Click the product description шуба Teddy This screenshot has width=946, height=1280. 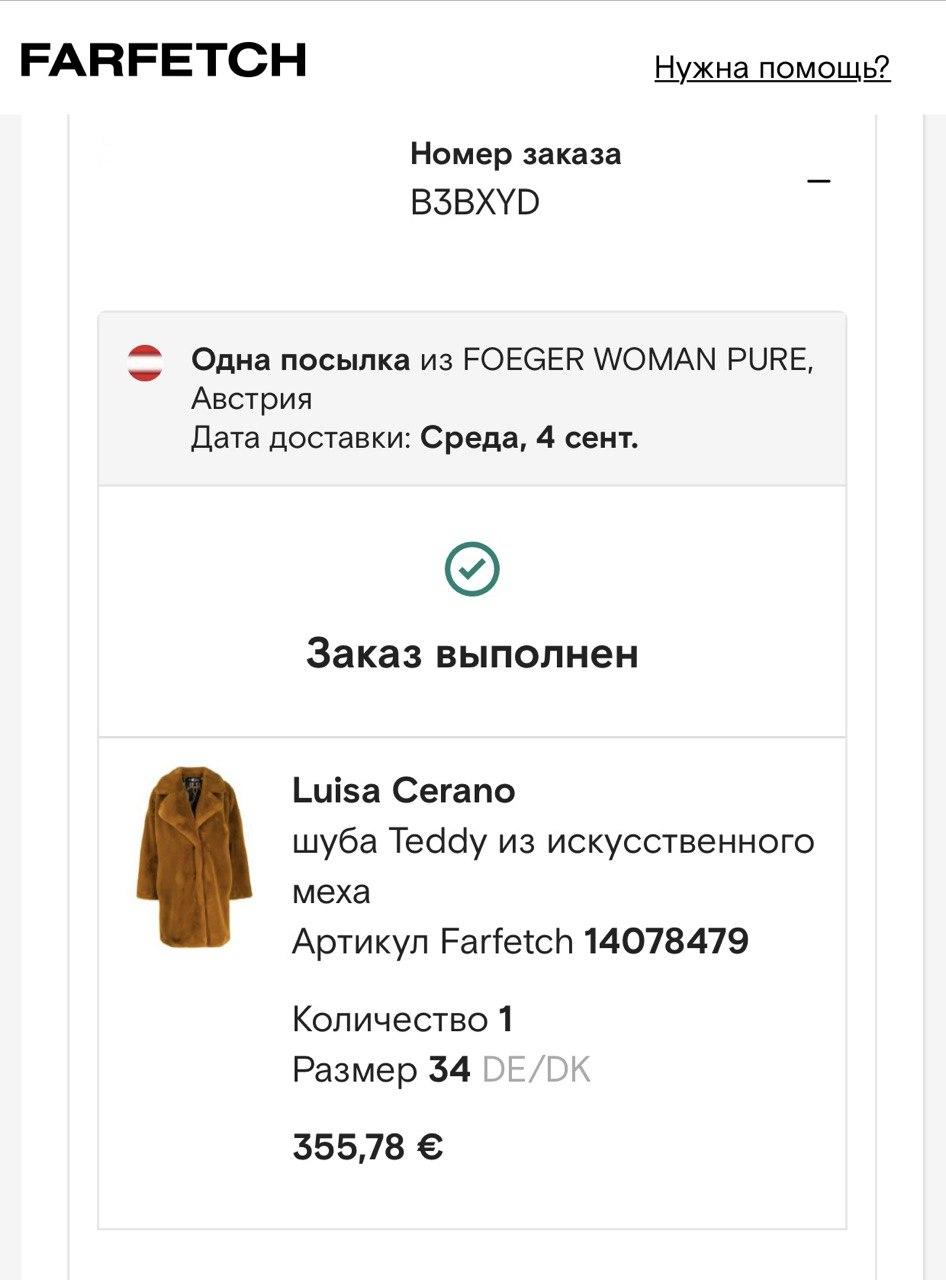pos(552,842)
